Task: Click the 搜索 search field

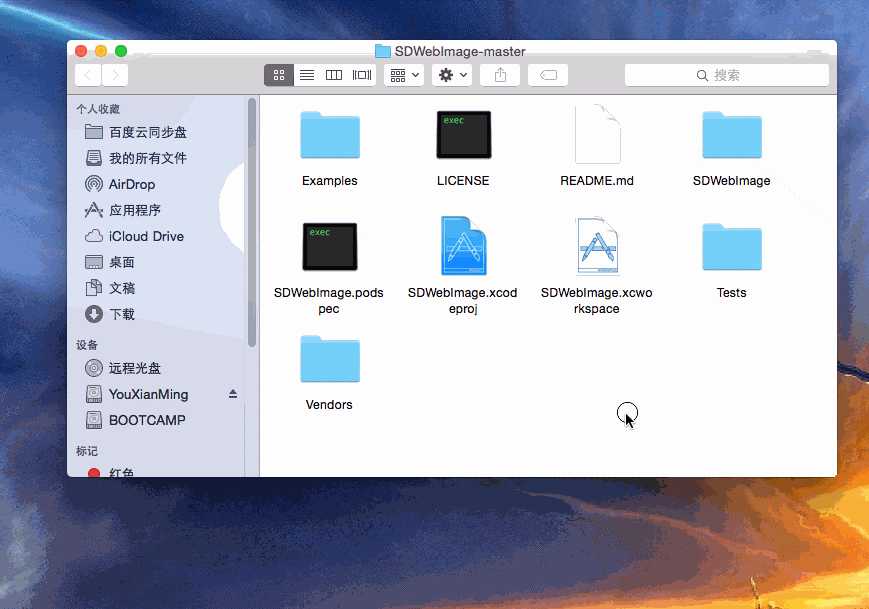Action: [x=727, y=75]
